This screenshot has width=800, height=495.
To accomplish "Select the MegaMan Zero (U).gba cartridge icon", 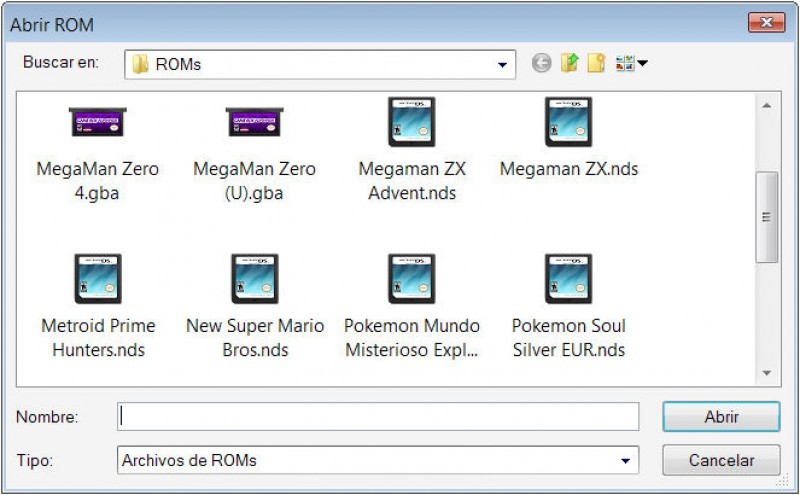I will (x=255, y=121).
